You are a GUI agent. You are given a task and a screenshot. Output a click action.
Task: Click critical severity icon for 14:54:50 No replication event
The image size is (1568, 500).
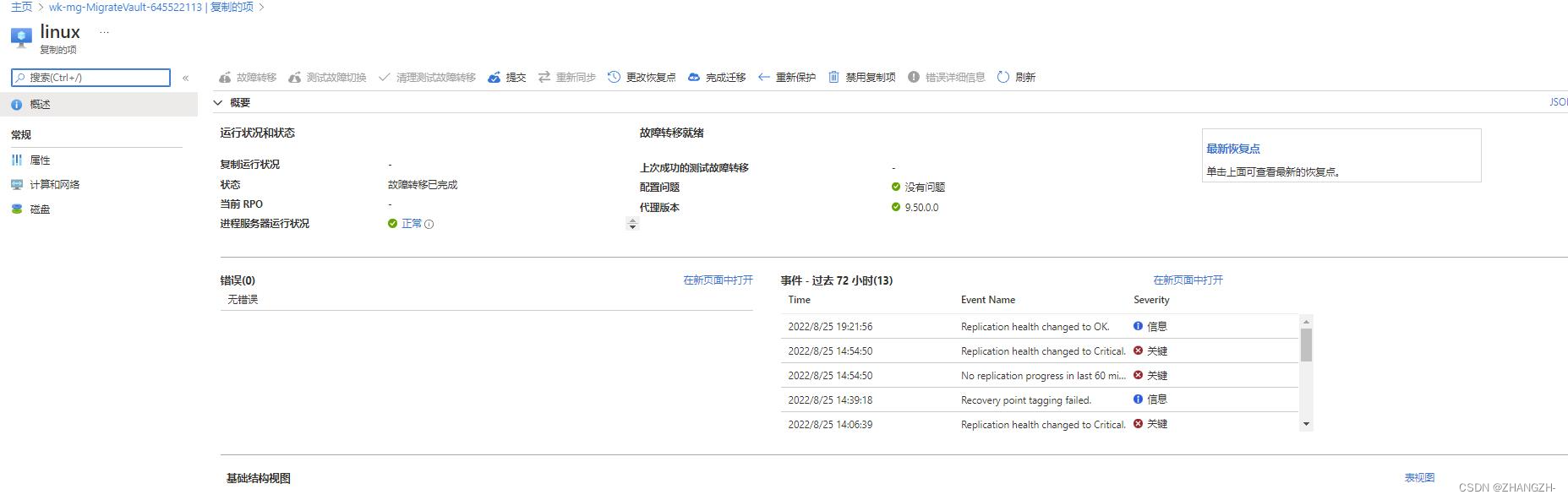point(1138,375)
